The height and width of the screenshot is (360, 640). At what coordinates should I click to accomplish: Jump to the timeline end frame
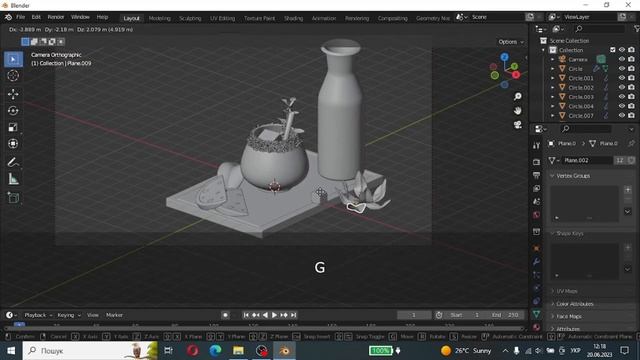coord(293,315)
